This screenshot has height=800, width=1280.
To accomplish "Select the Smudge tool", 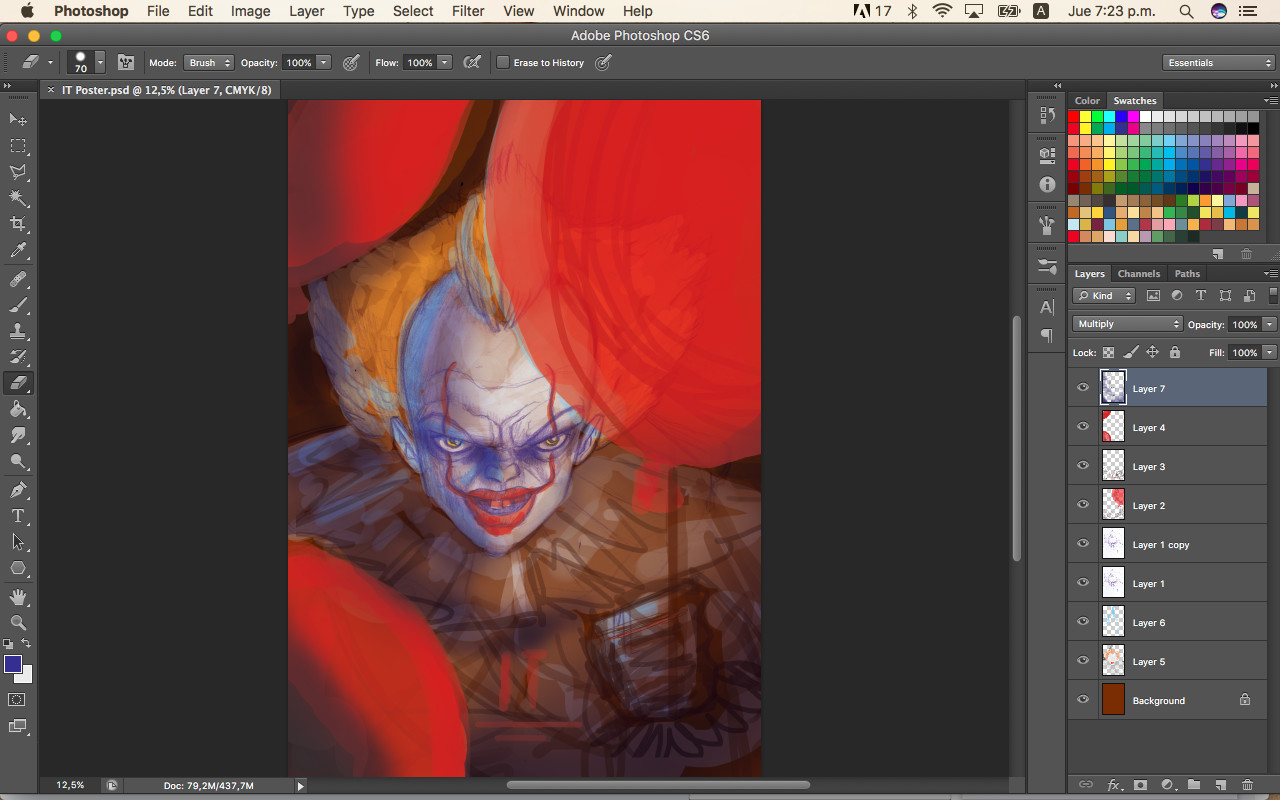I will pyautogui.click(x=18, y=435).
